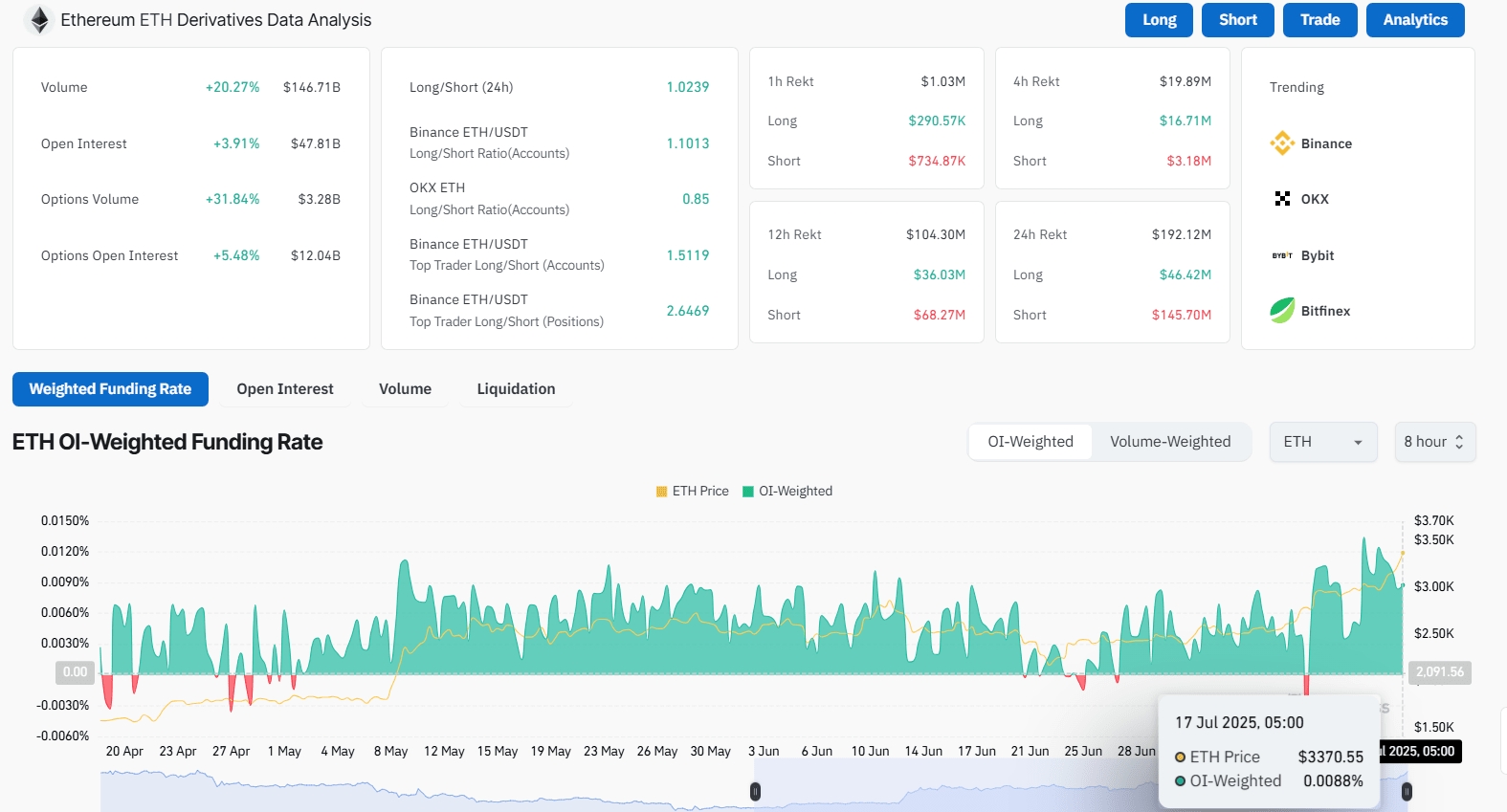Image resolution: width=1507 pixels, height=812 pixels.
Task: Open the Liquidation tab
Action: (516, 389)
